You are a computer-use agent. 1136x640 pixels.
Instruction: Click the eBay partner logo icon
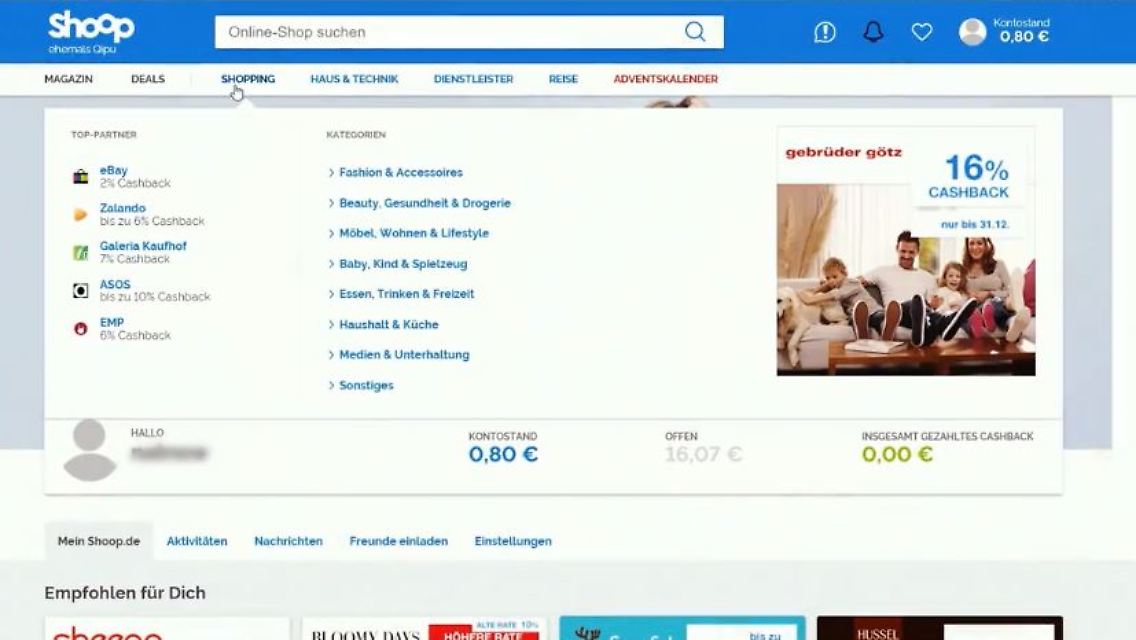click(x=81, y=177)
